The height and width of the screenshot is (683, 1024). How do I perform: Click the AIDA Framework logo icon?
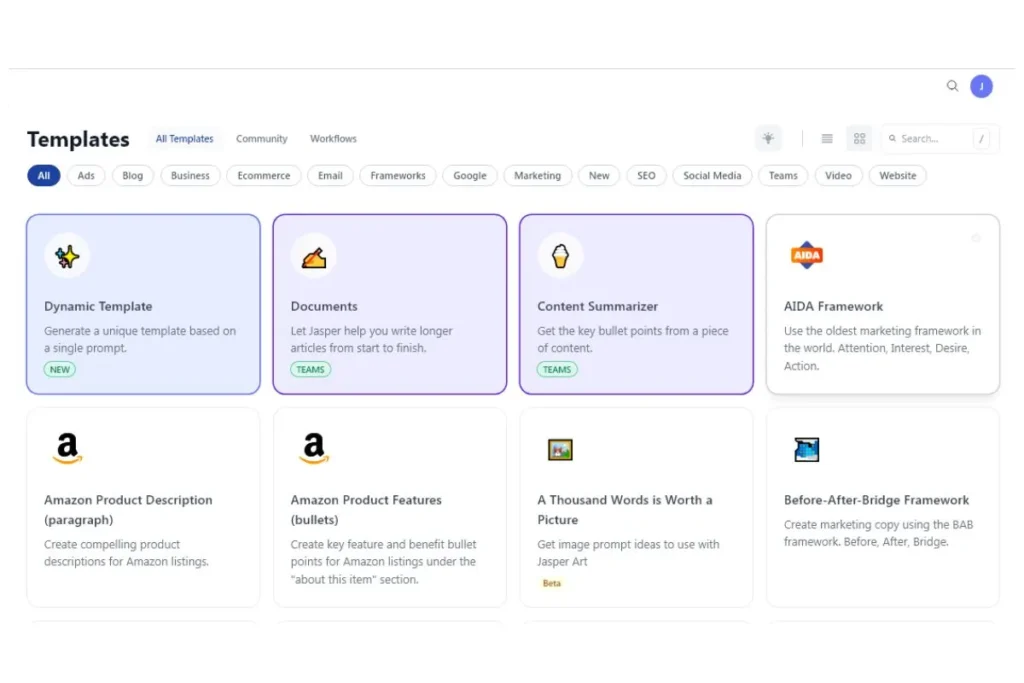click(x=807, y=255)
